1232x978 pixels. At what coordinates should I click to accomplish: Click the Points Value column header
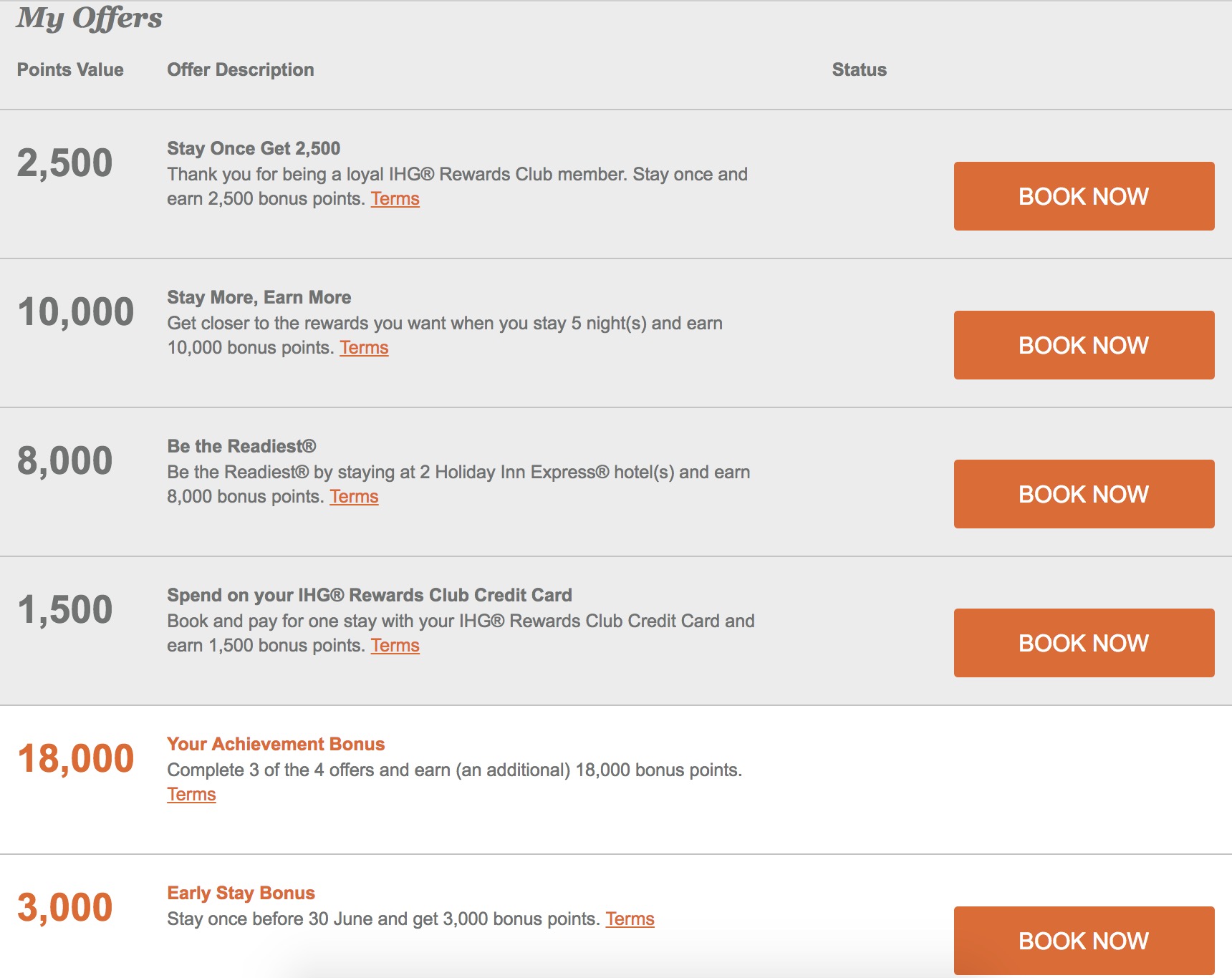[70, 70]
